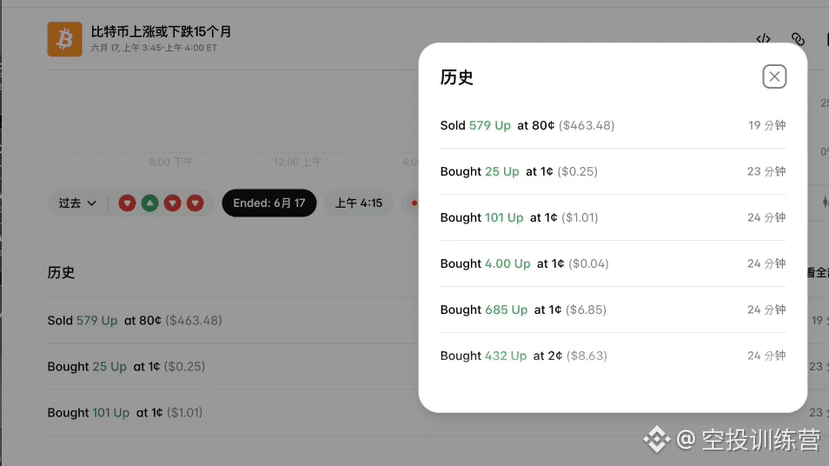Open the Bought 4.00 Up entry in dialog
This screenshot has width=829, height=466.
click(613, 263)
